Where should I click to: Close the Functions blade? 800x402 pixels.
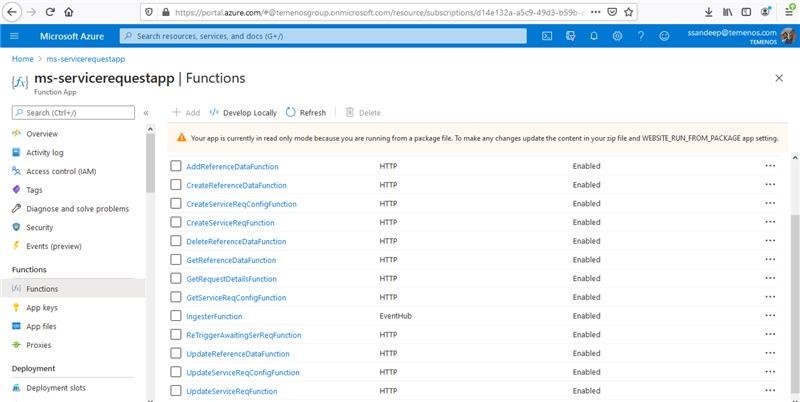tap(779, 78)
